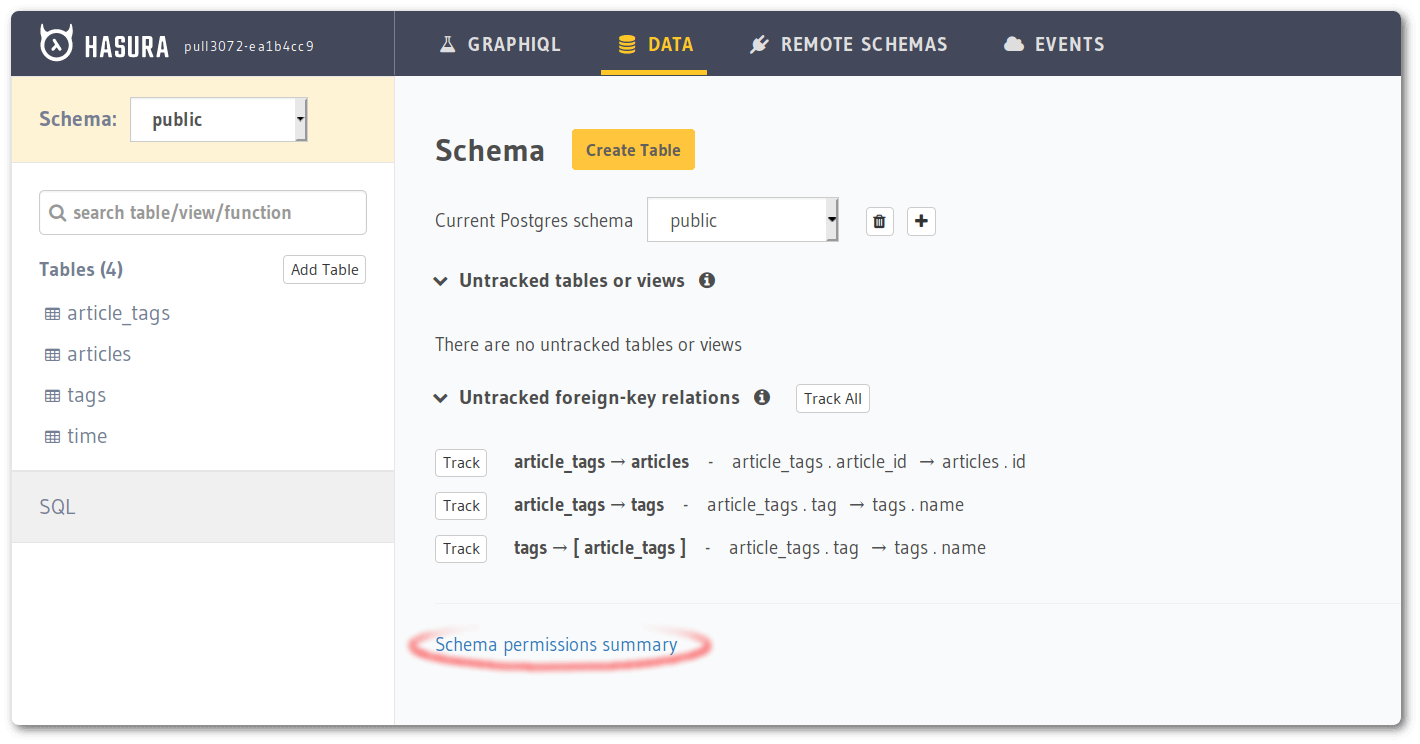Click the articles table icon in sidebar
Viewport: 1420px width, 744px height.
52,353
